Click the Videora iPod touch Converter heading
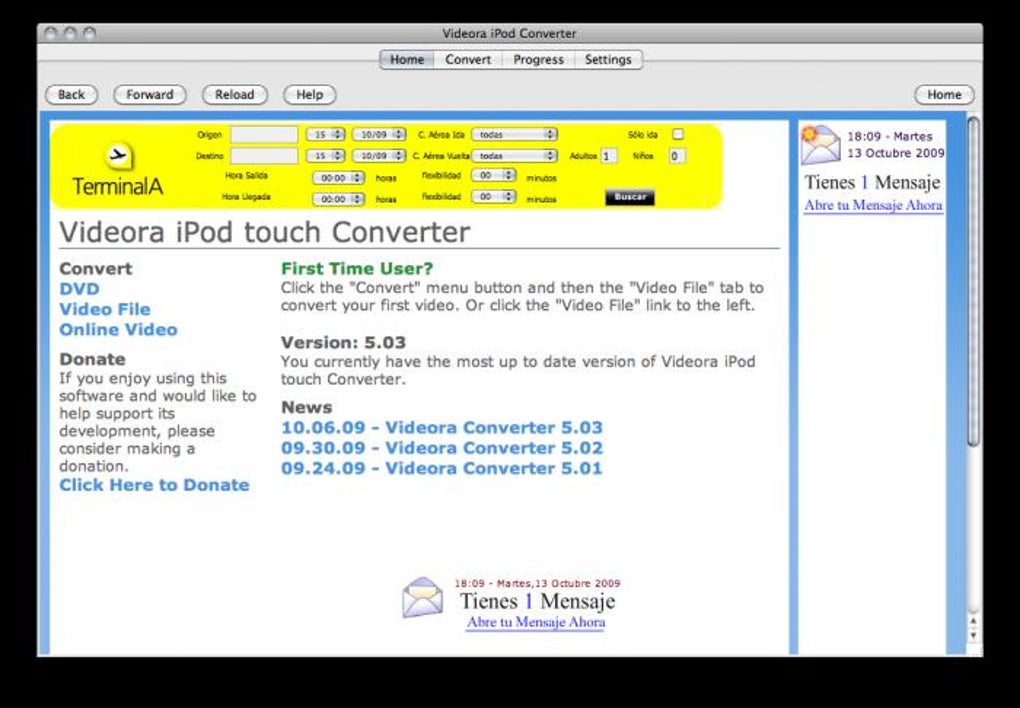This screenshot has height=708, width=1020. tap(265, 232)
